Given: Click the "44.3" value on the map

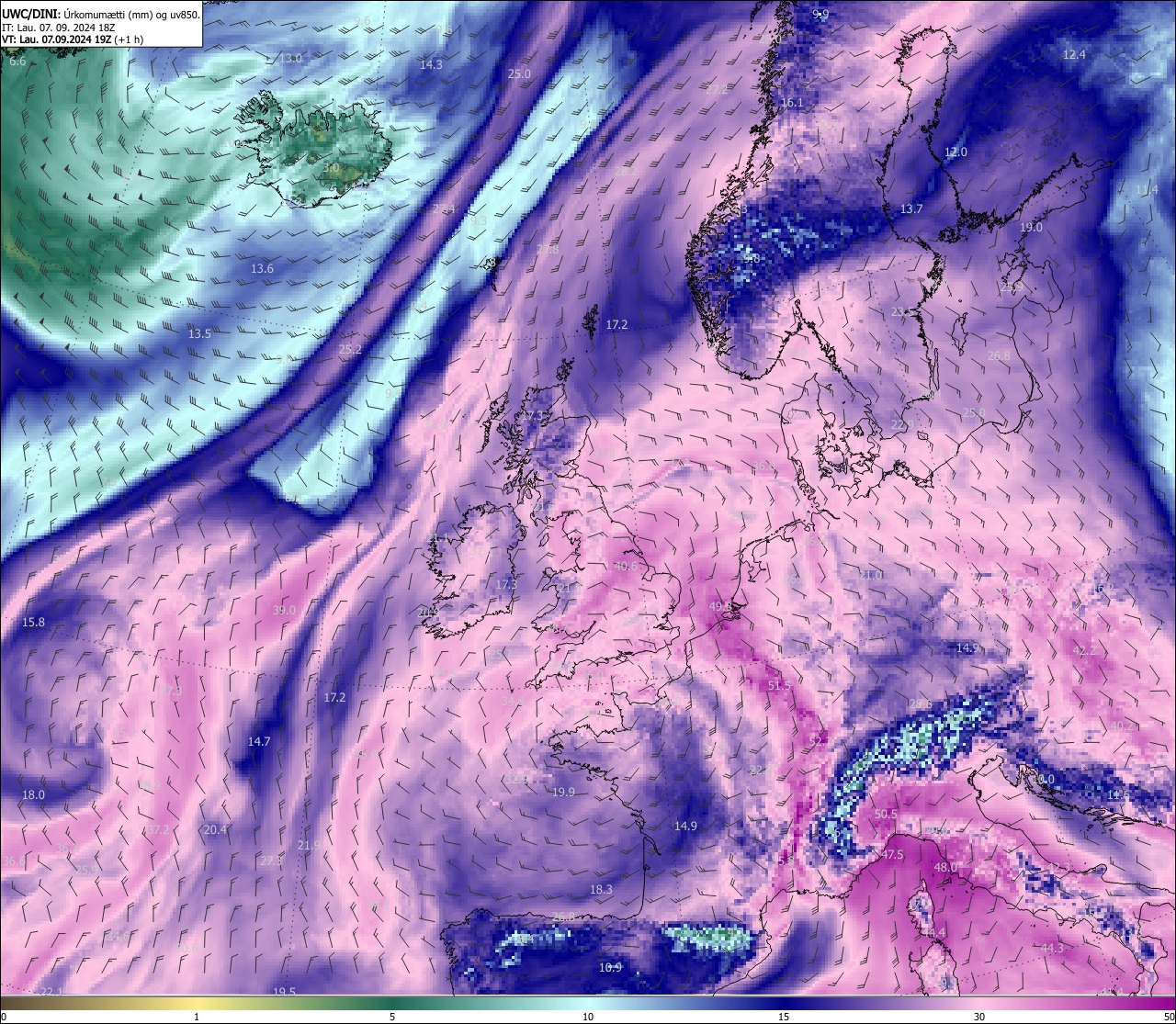Looking at the screenshot, I should point(1052,949).
